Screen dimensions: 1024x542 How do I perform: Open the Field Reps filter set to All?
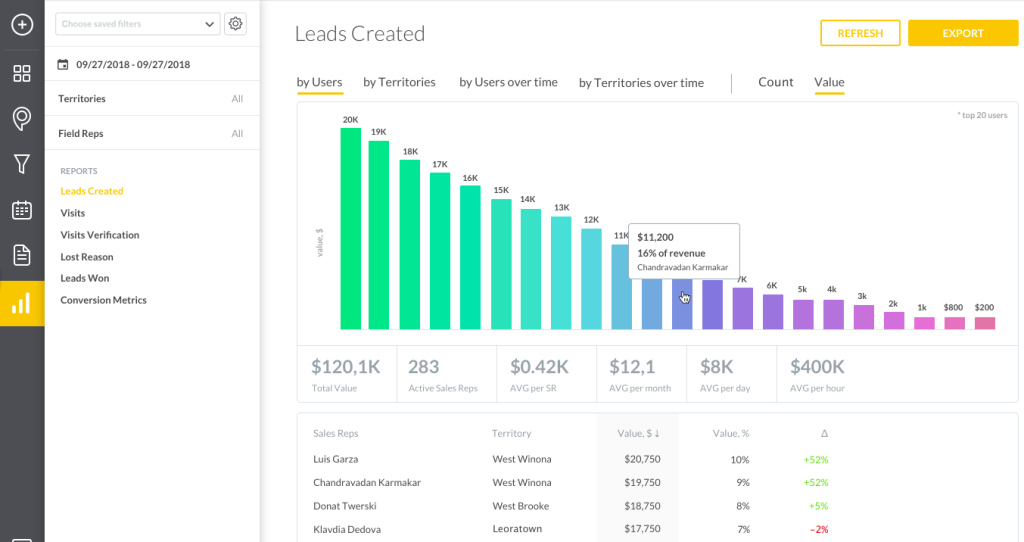[x=151, y=134]
